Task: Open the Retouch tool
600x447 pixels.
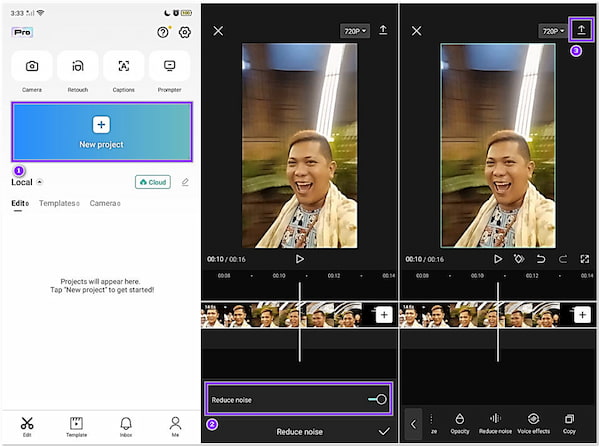Action: [x=78, y=67]
